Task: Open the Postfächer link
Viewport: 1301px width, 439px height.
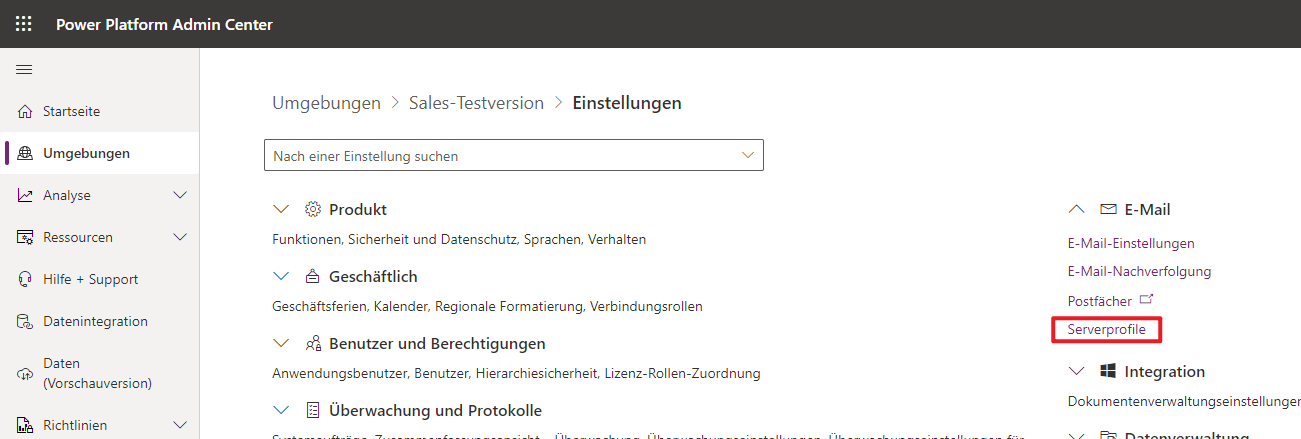Action: click(x=1100, y=301)
